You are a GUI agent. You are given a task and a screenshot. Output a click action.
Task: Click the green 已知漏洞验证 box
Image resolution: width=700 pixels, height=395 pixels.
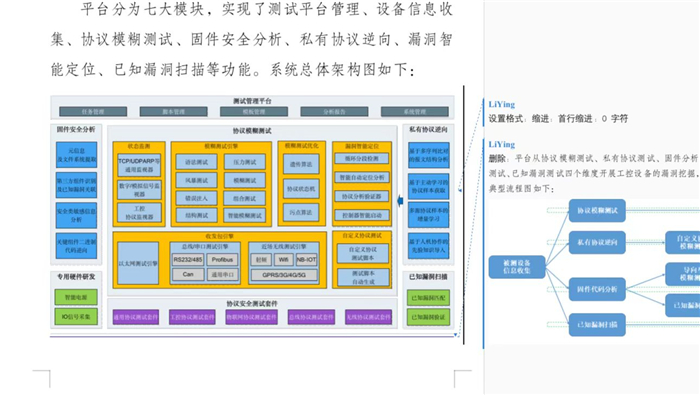428,317
